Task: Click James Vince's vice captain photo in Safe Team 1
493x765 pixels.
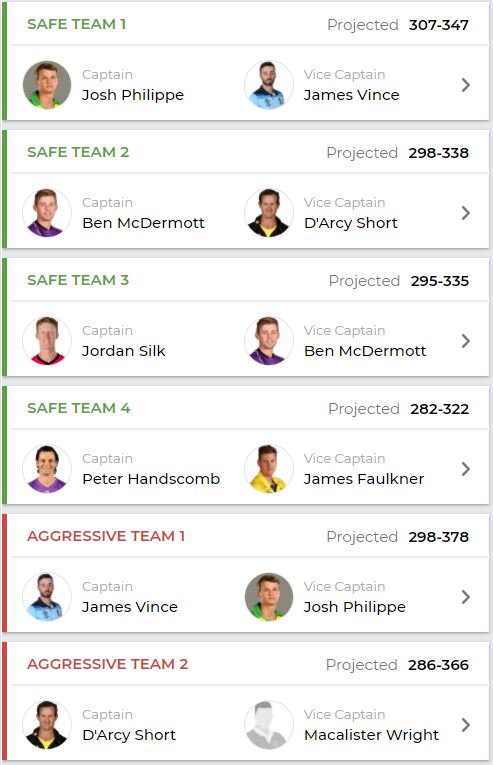Action: 268,85
